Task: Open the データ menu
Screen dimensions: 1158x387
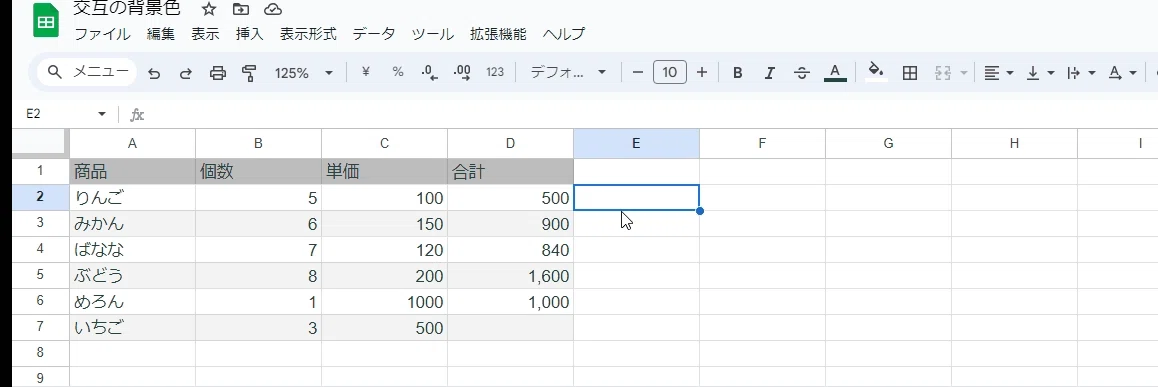Action: 374,34
